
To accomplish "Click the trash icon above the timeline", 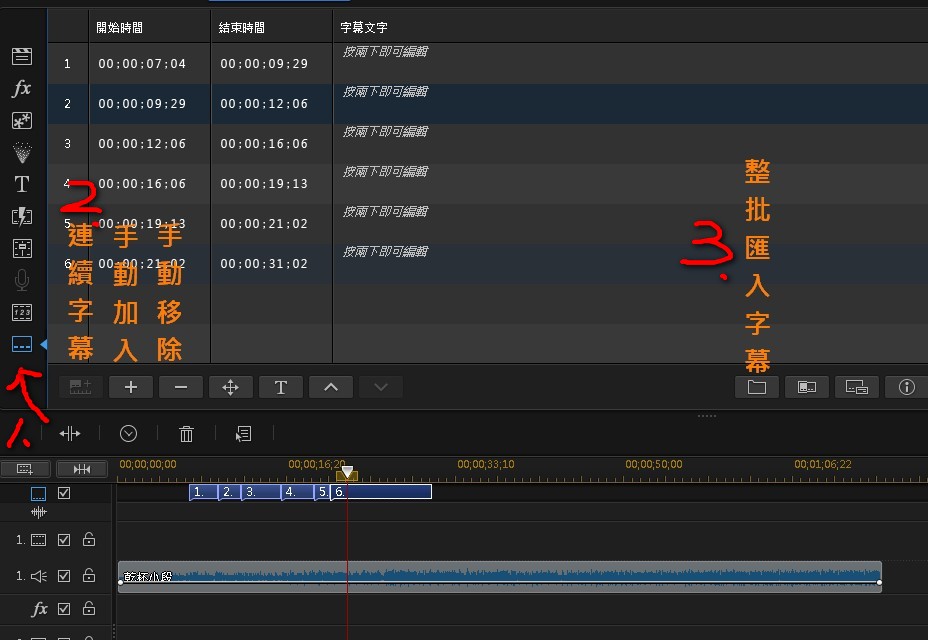I will tap(186, 433).
